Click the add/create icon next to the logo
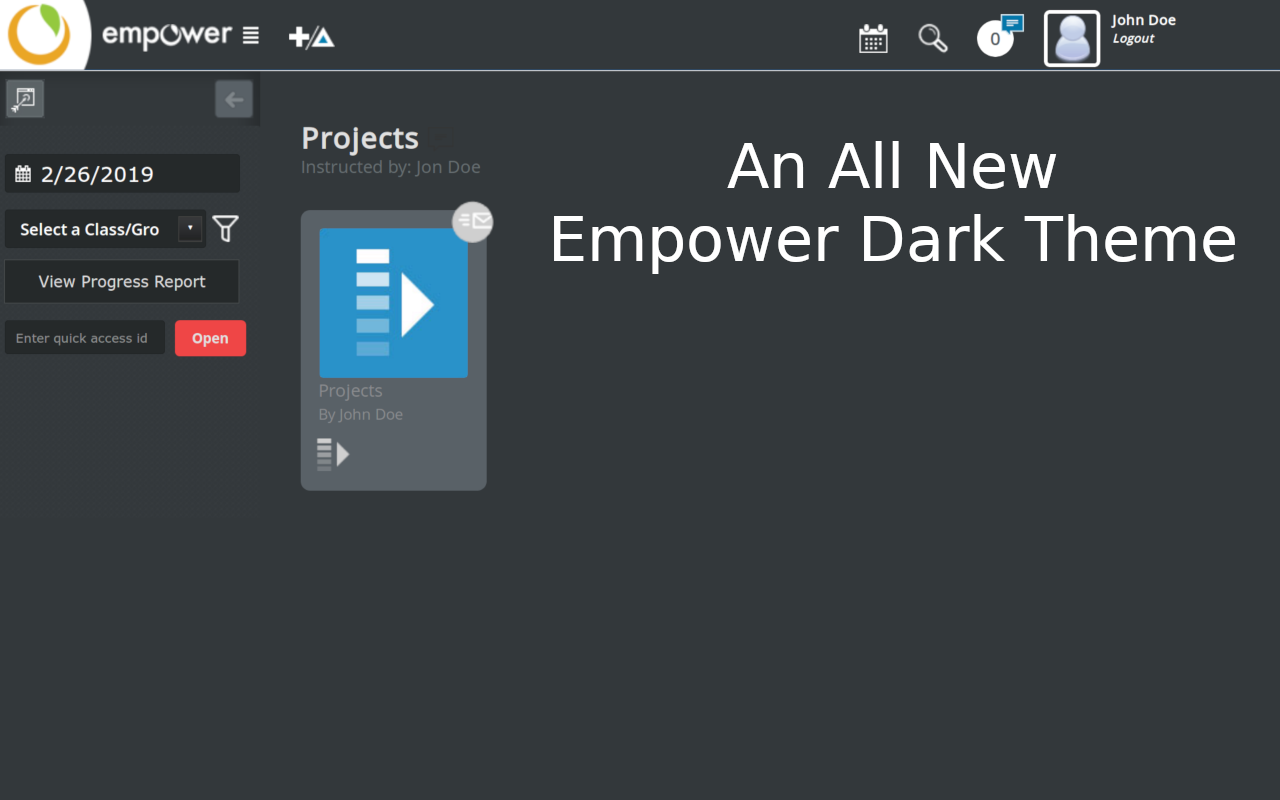This screenshot has height=800, width=1280. click(311, 36)
